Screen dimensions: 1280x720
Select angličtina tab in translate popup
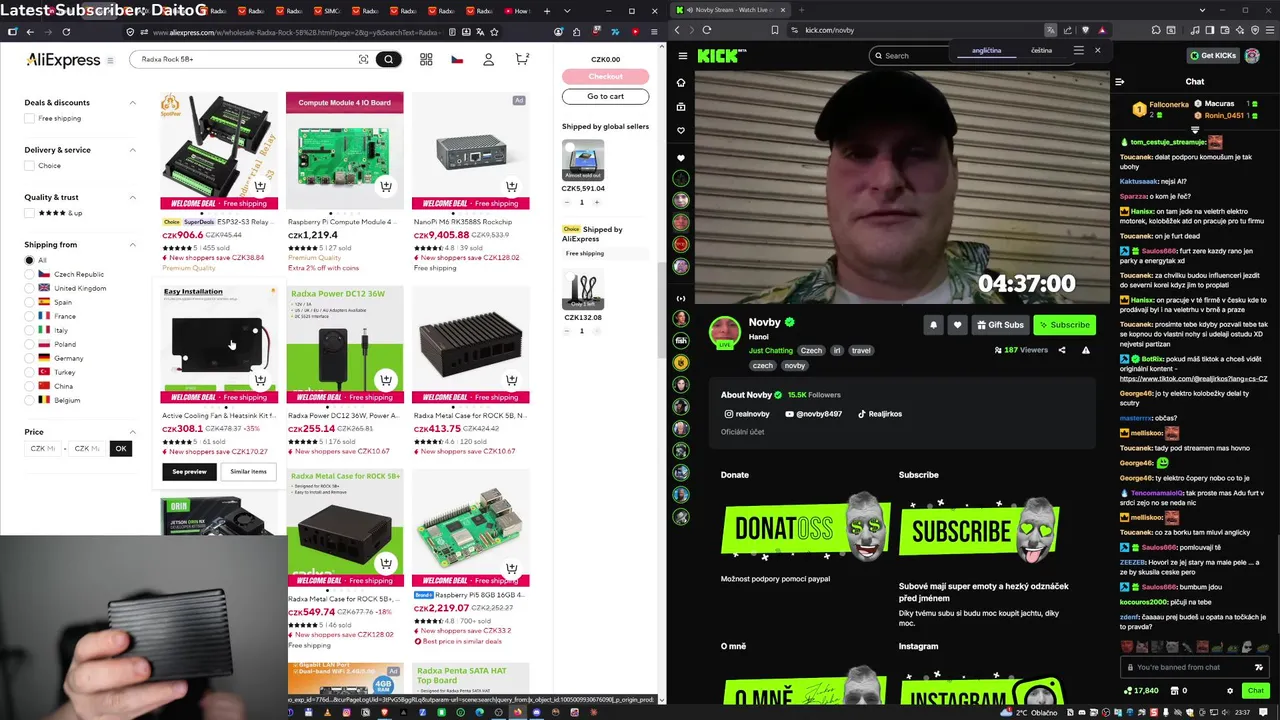pos(986,50)
